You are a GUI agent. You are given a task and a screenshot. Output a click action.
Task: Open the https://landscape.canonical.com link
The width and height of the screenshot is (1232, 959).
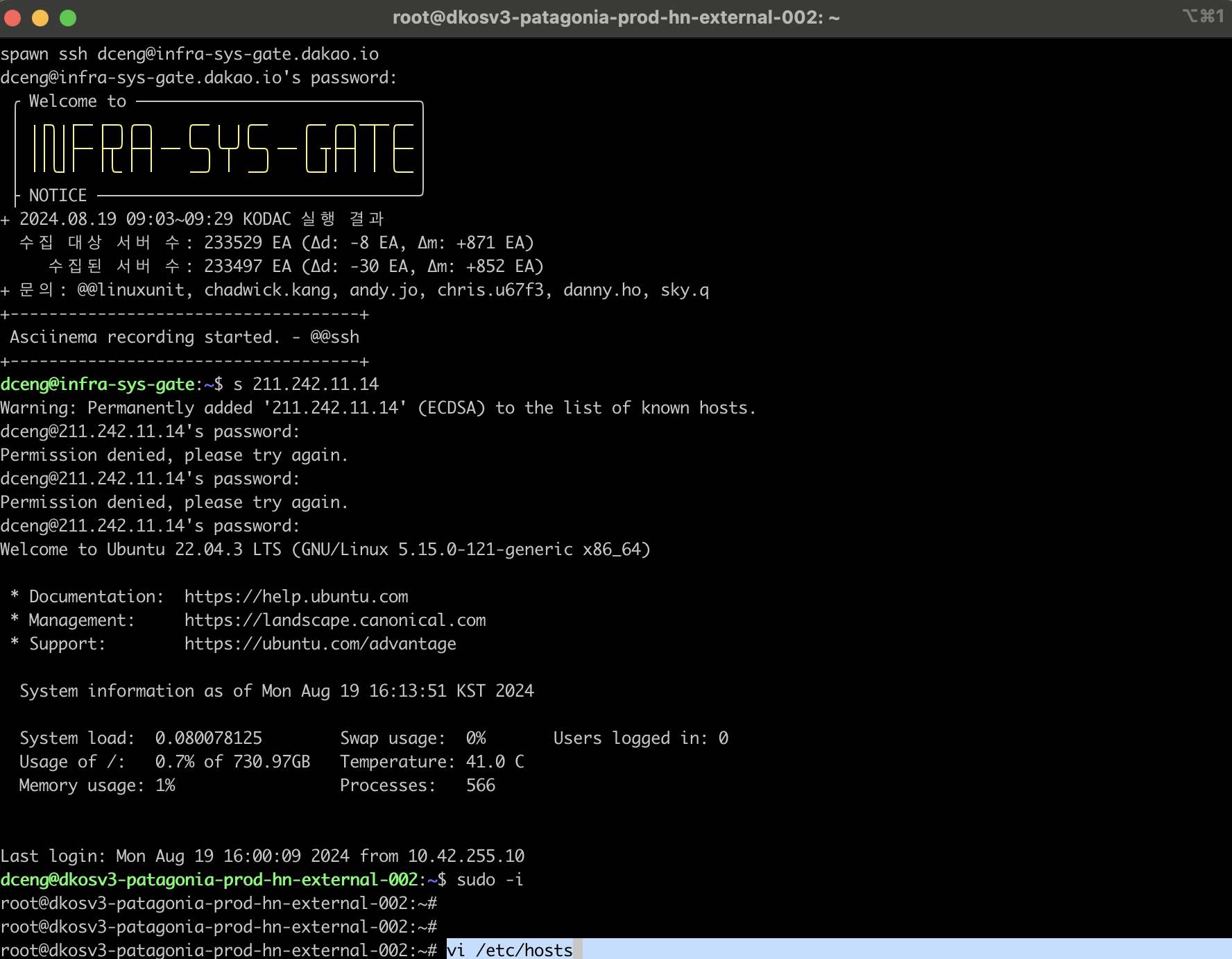335,620
